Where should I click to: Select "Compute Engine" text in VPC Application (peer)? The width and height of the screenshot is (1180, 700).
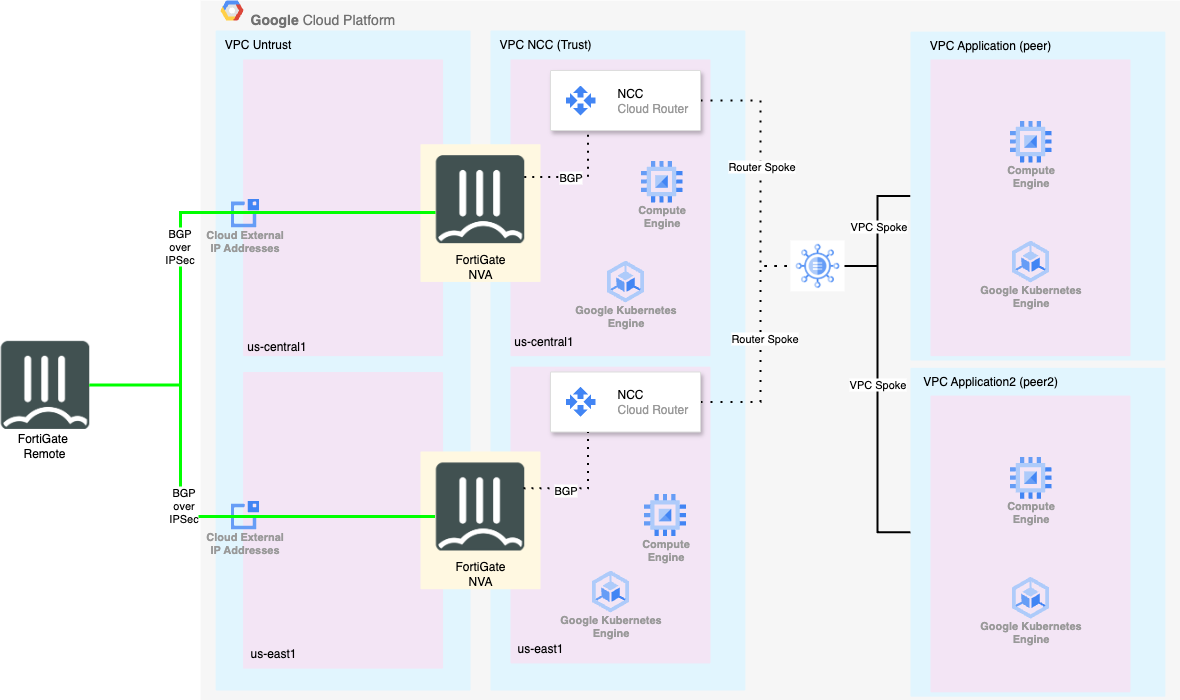point(1031,177)
